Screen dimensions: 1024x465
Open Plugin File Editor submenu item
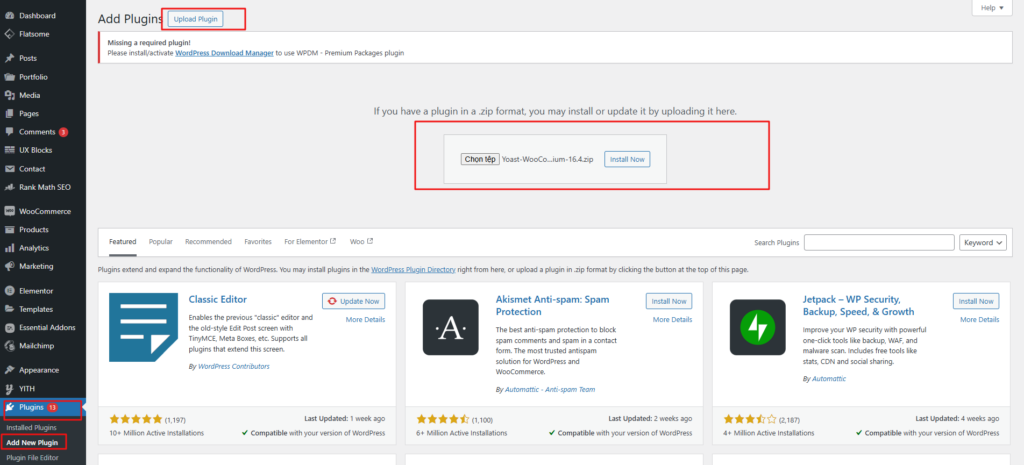[32, 458]
